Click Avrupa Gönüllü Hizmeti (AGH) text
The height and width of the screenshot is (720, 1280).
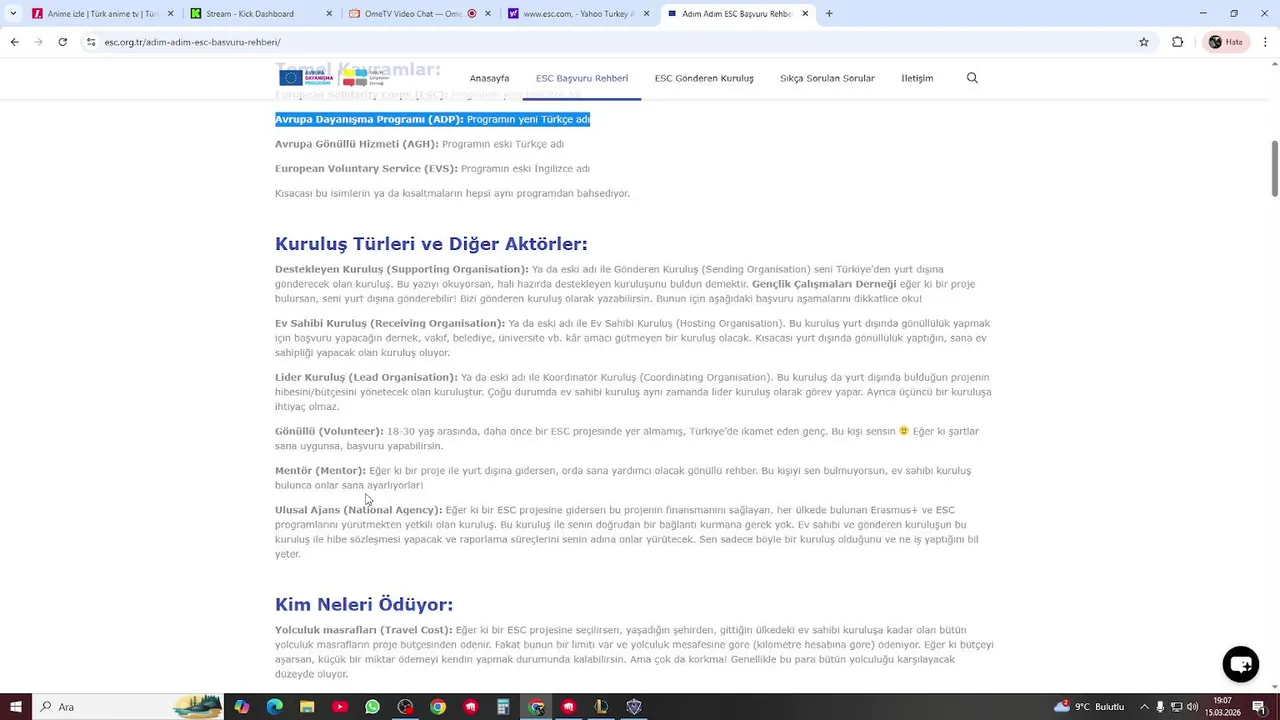tap(357, 144)
